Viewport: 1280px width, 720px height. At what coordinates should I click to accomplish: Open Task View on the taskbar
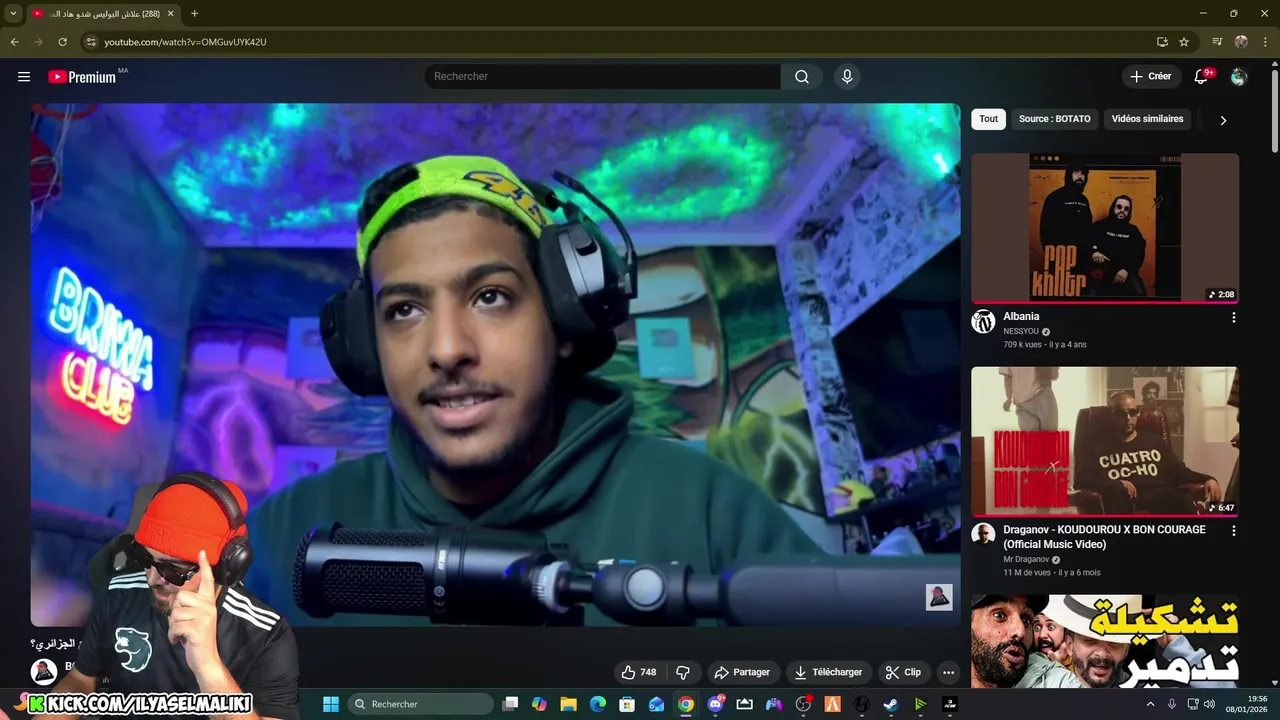[510, 704]
